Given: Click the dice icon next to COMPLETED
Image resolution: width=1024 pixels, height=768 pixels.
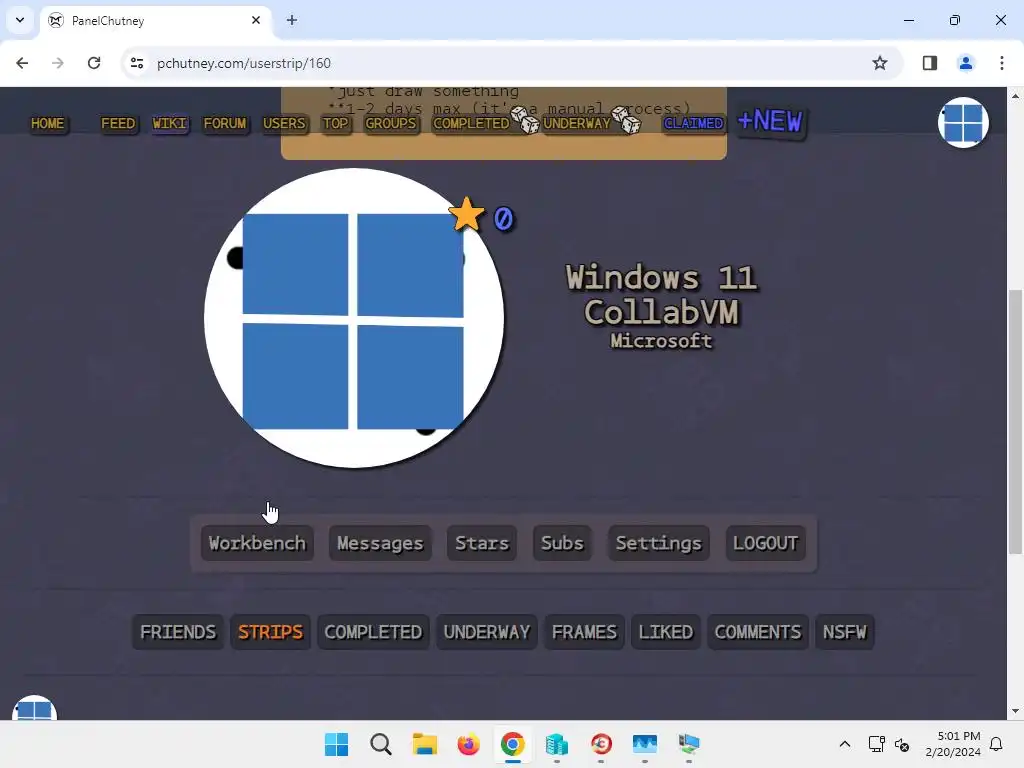Looking at the screenshot, I should [x=524, y=120].
